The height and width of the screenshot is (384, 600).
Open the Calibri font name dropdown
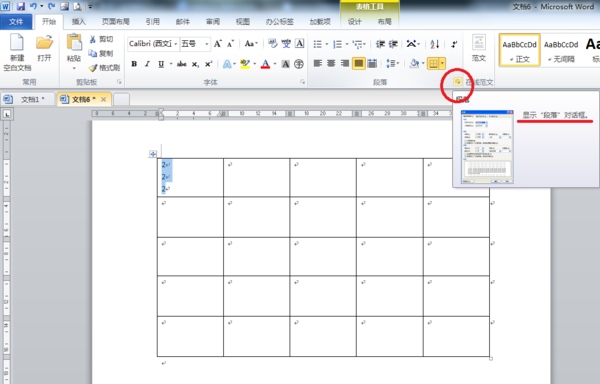click(153, 44)
